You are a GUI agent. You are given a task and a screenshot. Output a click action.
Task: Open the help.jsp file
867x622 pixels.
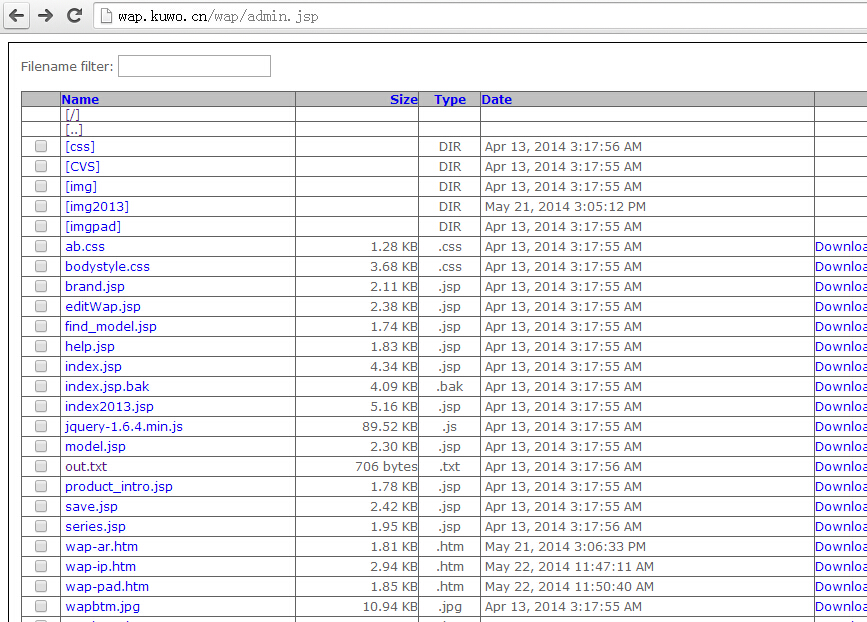point(90,346)
